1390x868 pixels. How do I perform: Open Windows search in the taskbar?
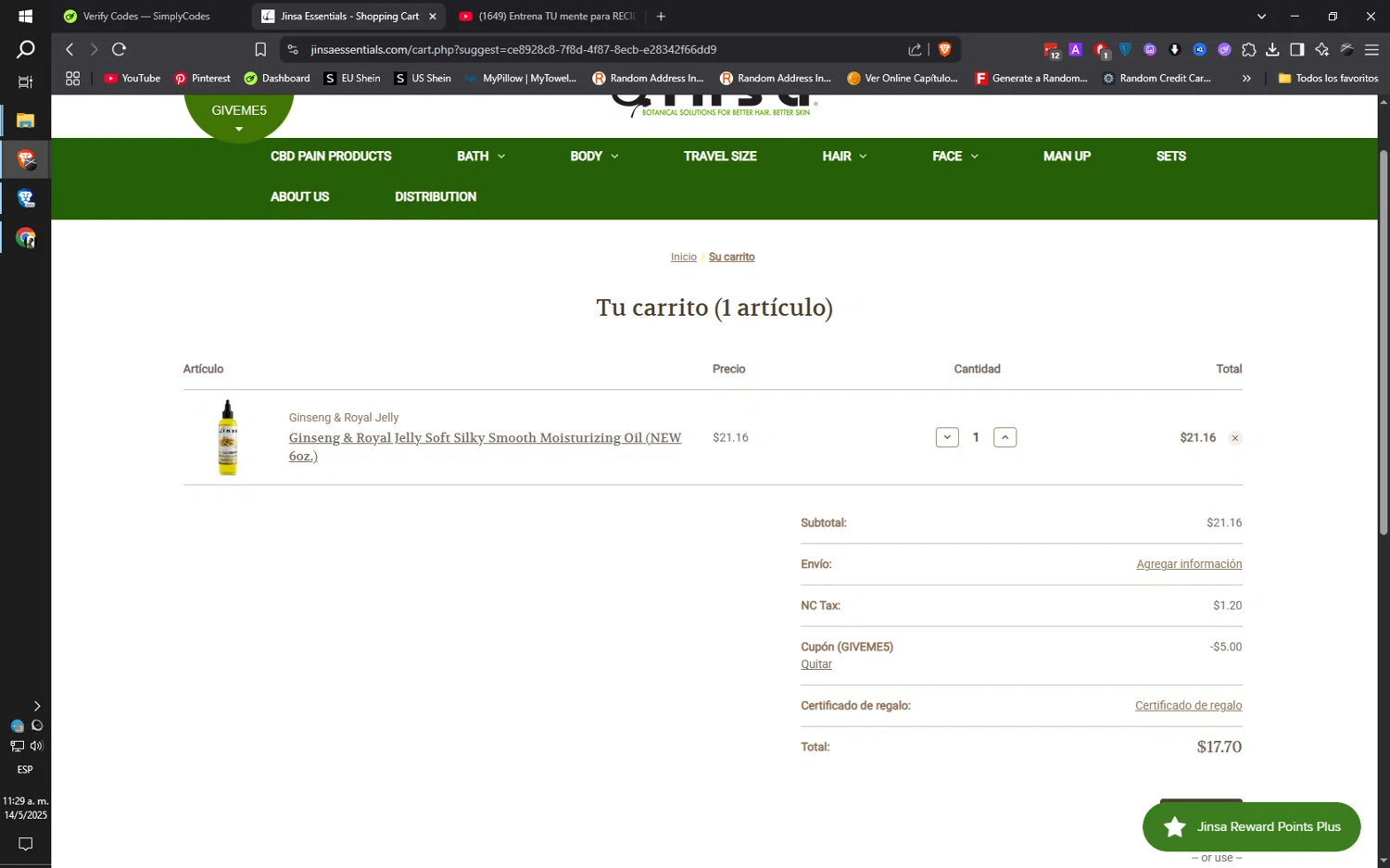coord(25,49)
